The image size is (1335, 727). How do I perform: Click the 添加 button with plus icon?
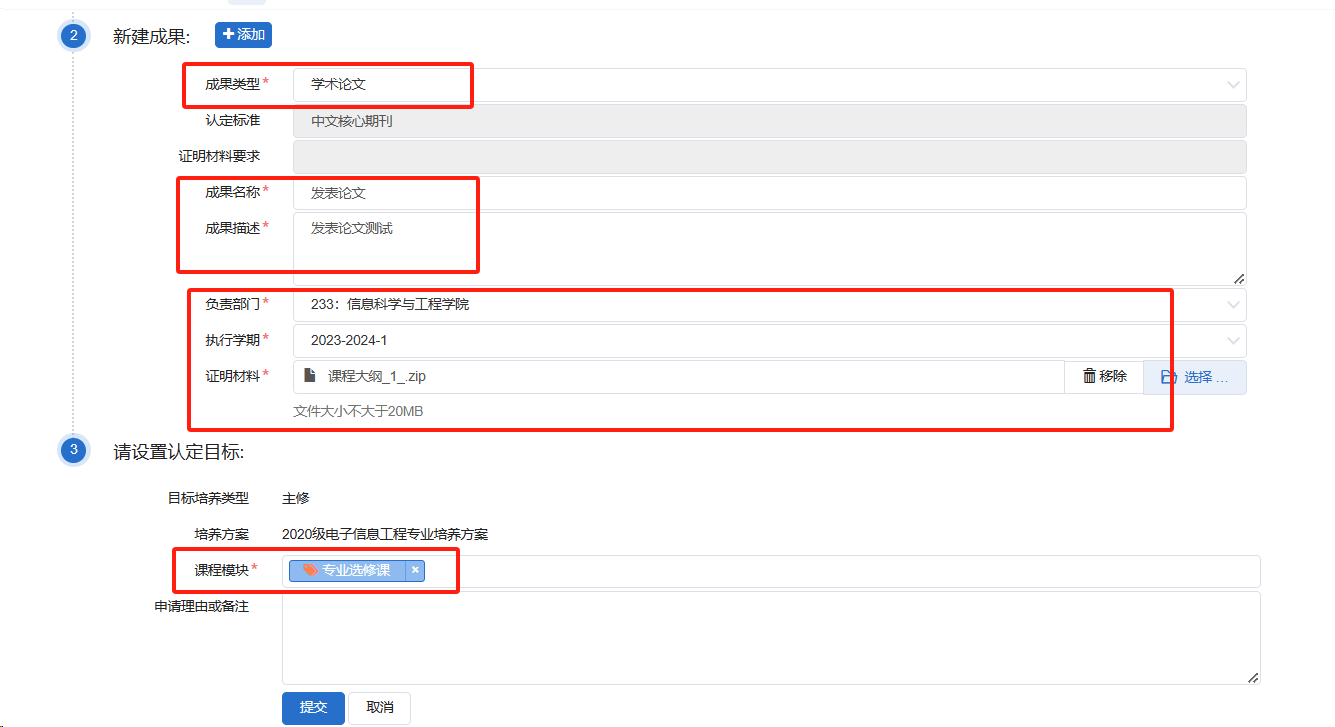point(243,35)
